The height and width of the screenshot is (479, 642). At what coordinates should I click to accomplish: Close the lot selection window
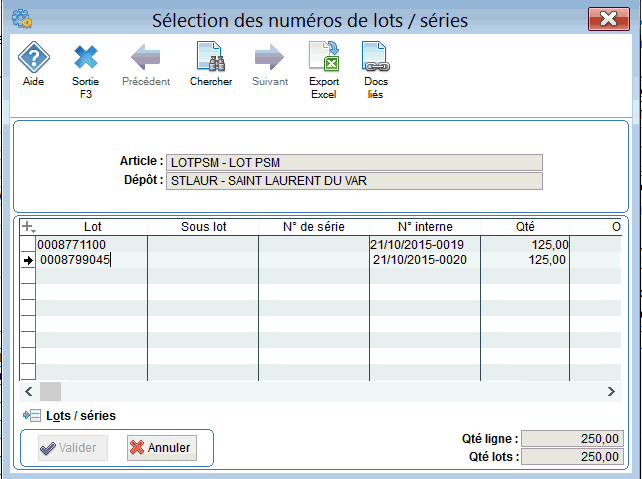[607, 18]
